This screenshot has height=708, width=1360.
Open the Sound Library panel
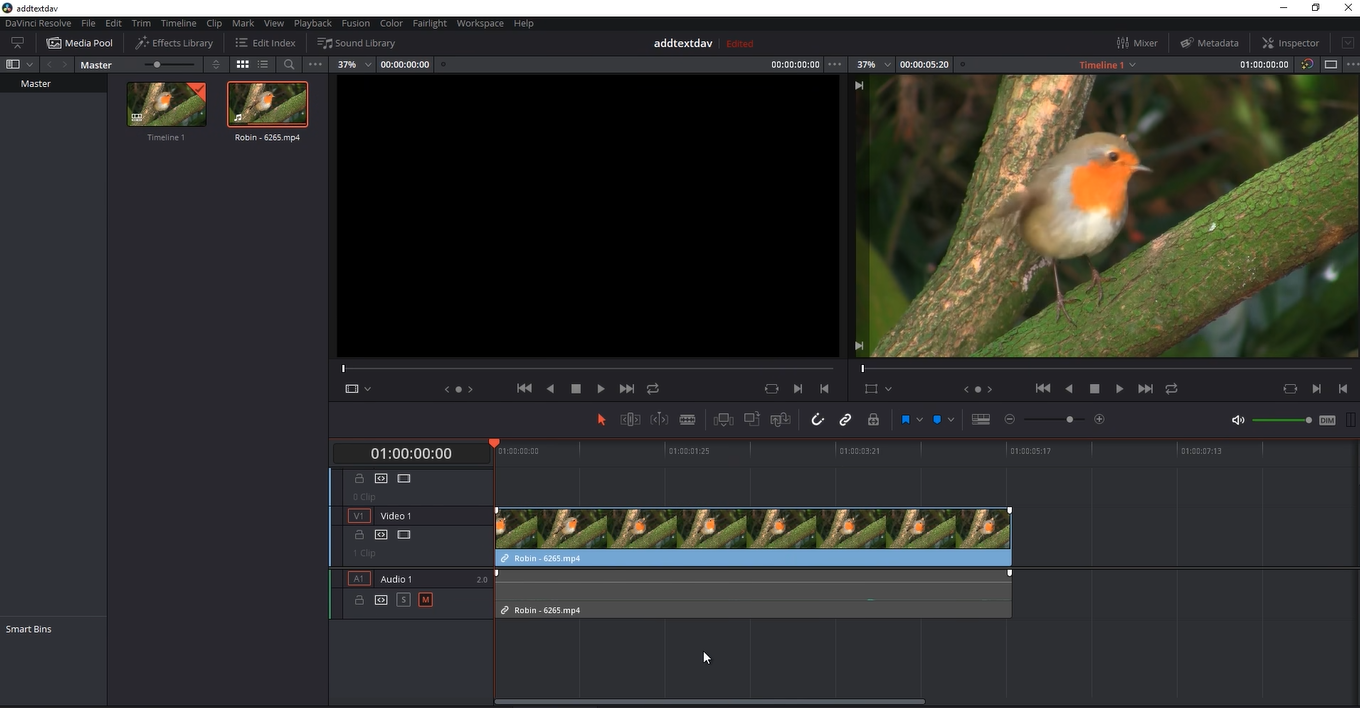pos(355,42)
